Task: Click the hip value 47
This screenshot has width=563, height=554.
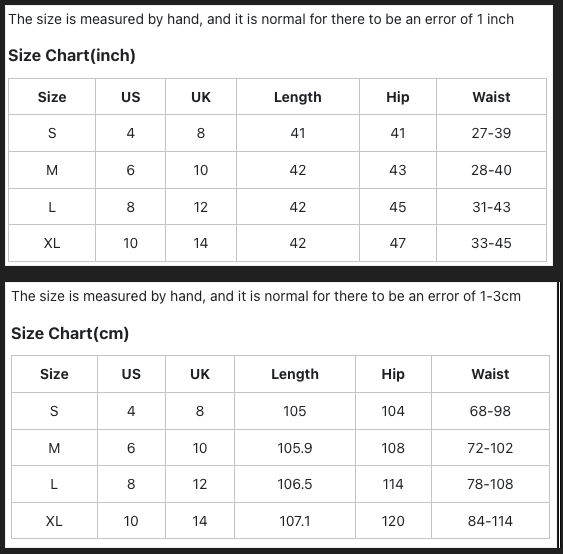Action: pyautogui.click(x=398, y=243)
